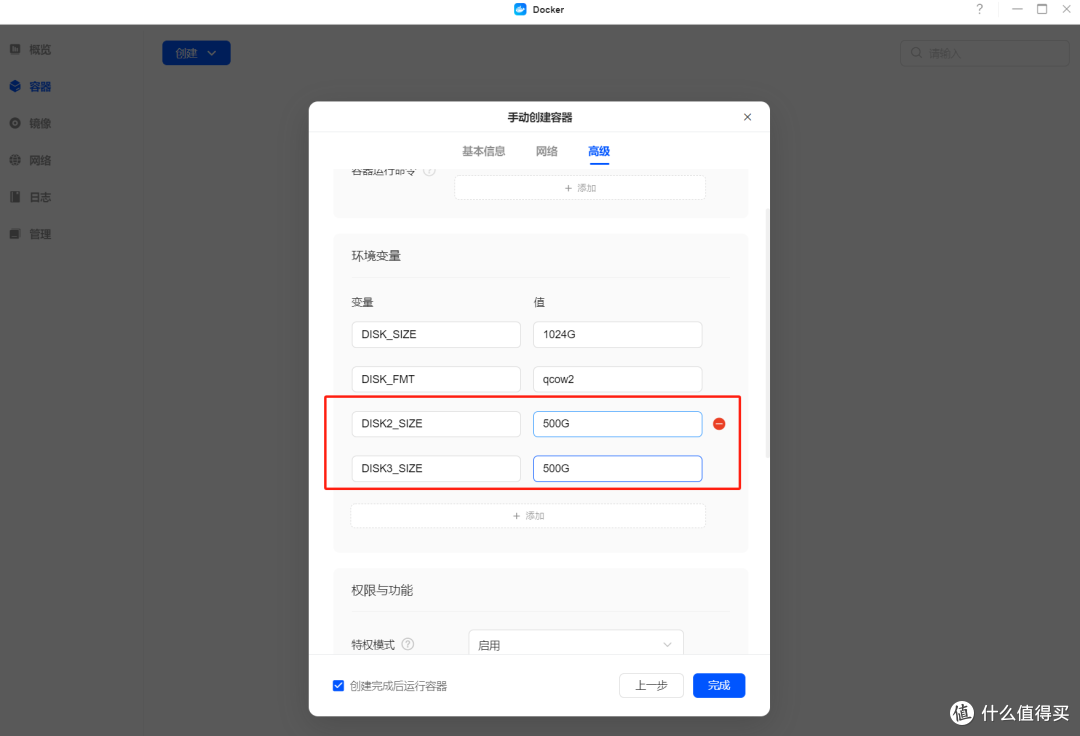Select the 容器 containers sidebar item

pyautogui.click(x=30, y=87)
